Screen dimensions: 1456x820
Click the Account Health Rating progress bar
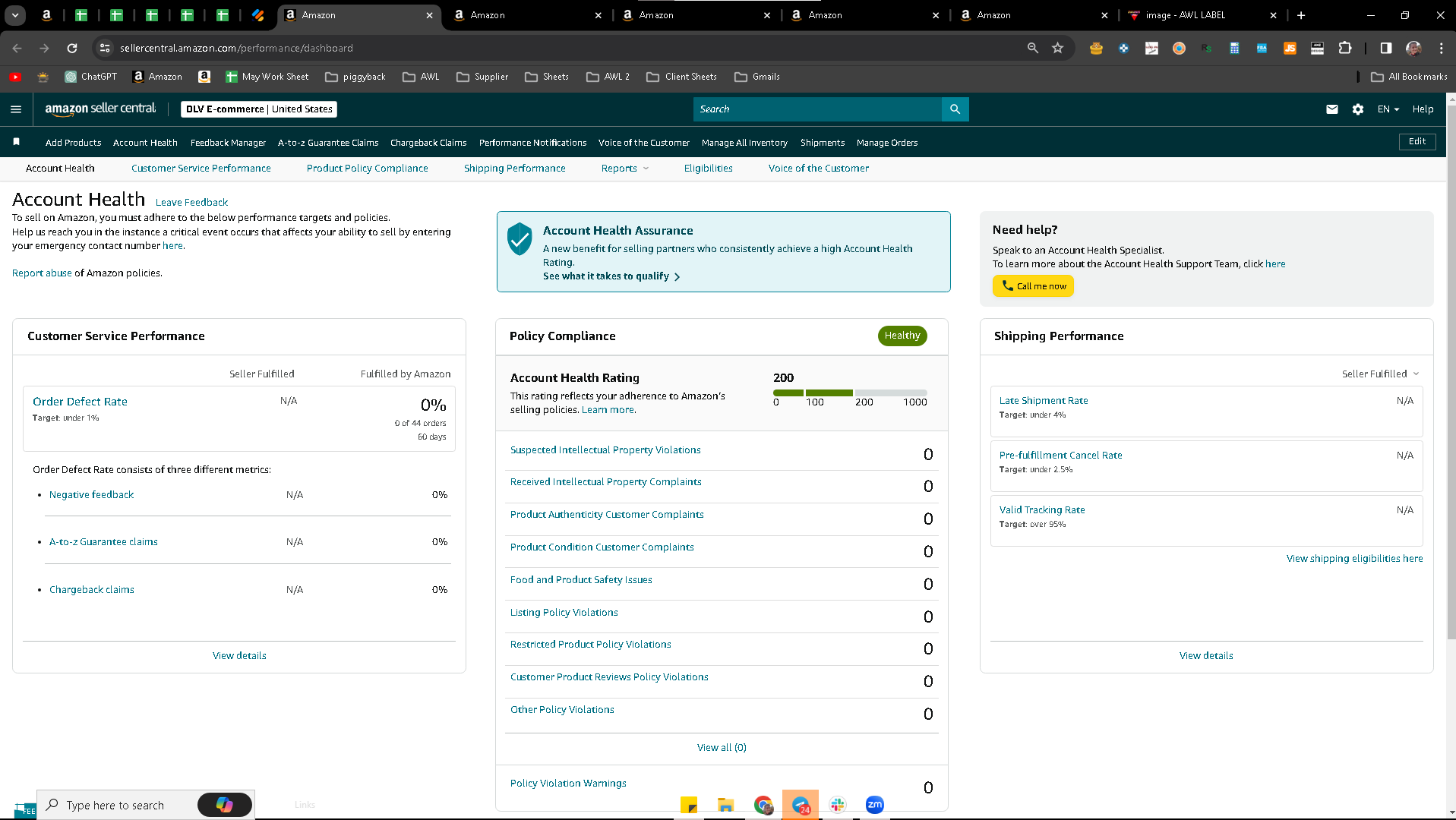click(x=850, y=393)
